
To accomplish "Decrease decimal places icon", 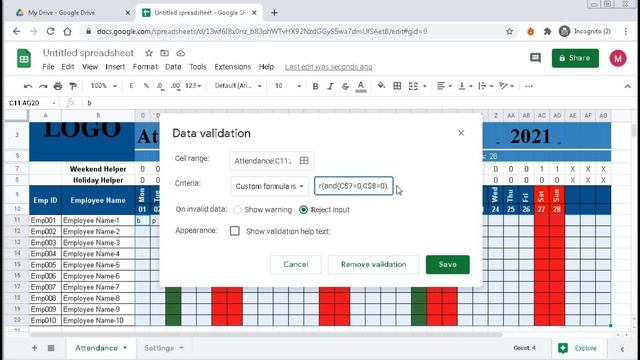I will (160, 86).
